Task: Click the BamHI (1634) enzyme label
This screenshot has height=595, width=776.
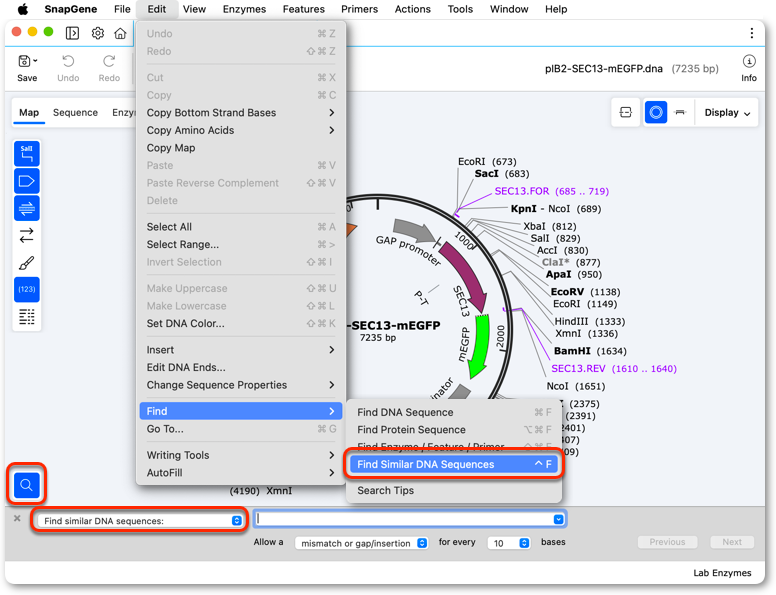Action: 590,351
